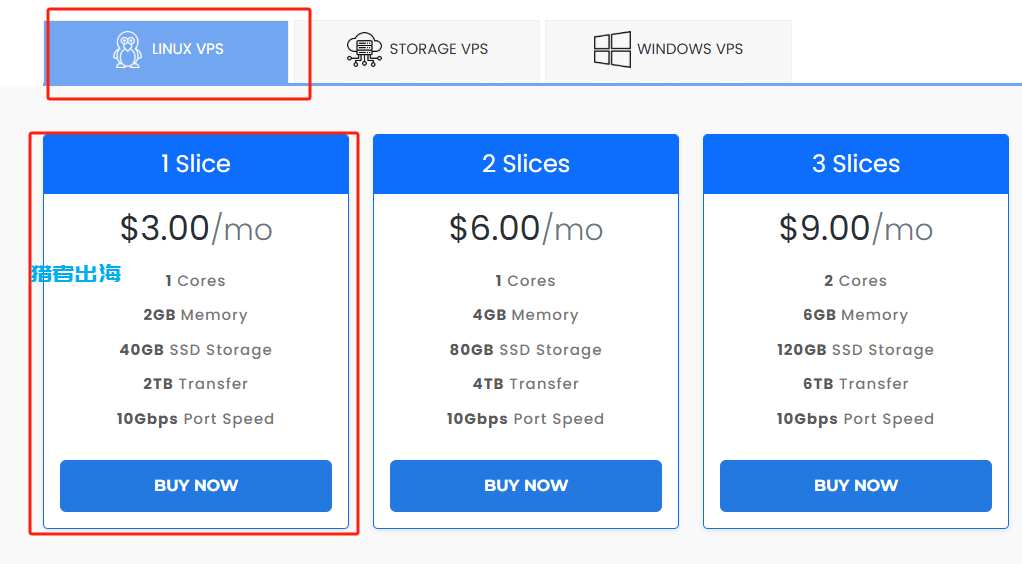
Task: Click BUY NOW under 2 Slices
Action: click(526, 486)
